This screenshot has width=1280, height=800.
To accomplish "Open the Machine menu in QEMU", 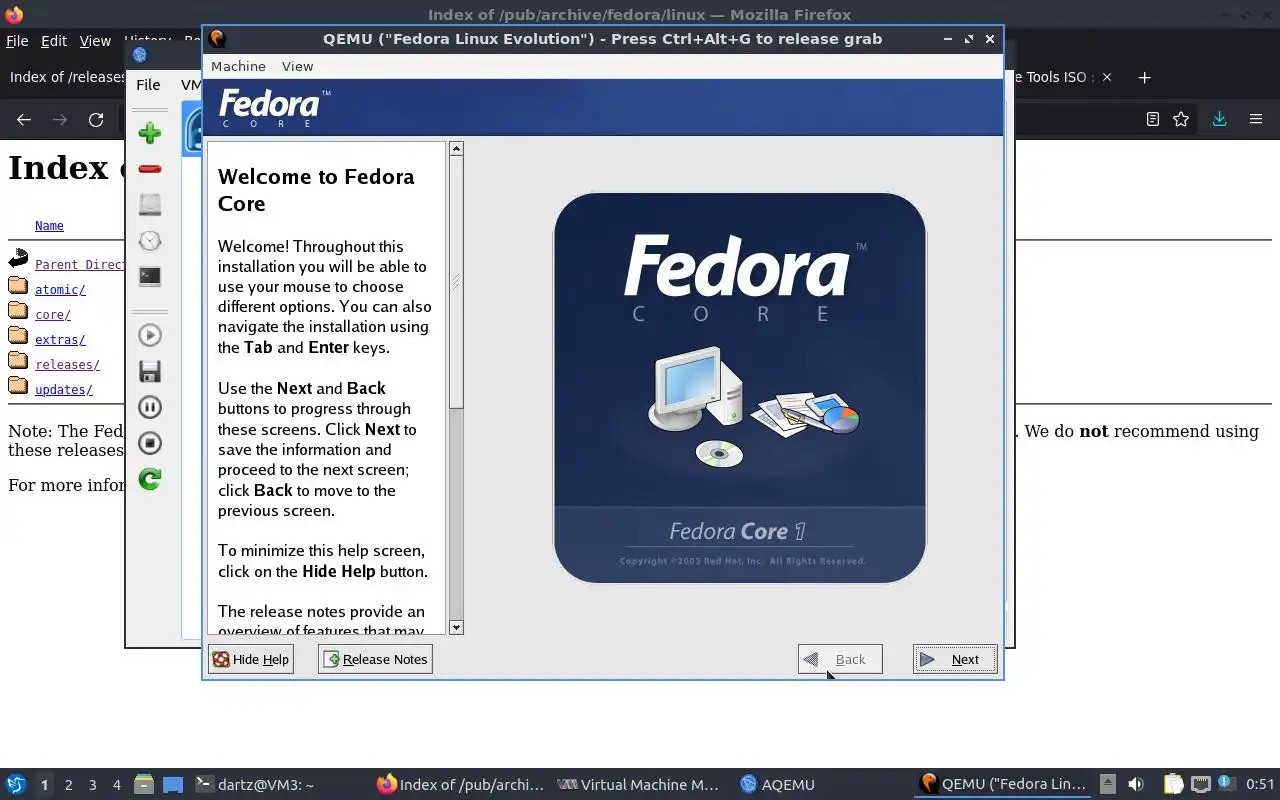I will click(x=238, y=66).
